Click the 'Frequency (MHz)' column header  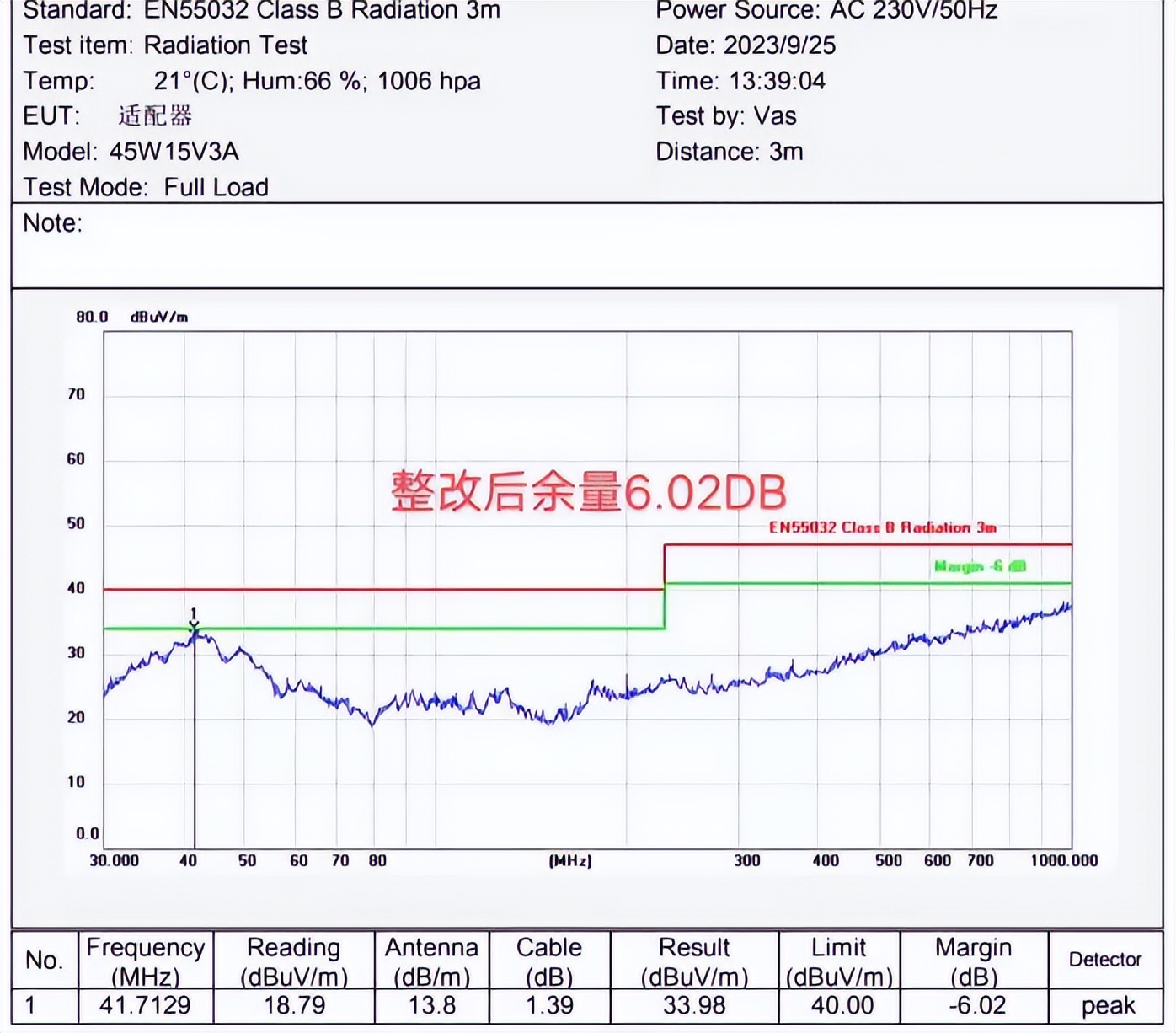pyautogui.click(x=146, y=961)
